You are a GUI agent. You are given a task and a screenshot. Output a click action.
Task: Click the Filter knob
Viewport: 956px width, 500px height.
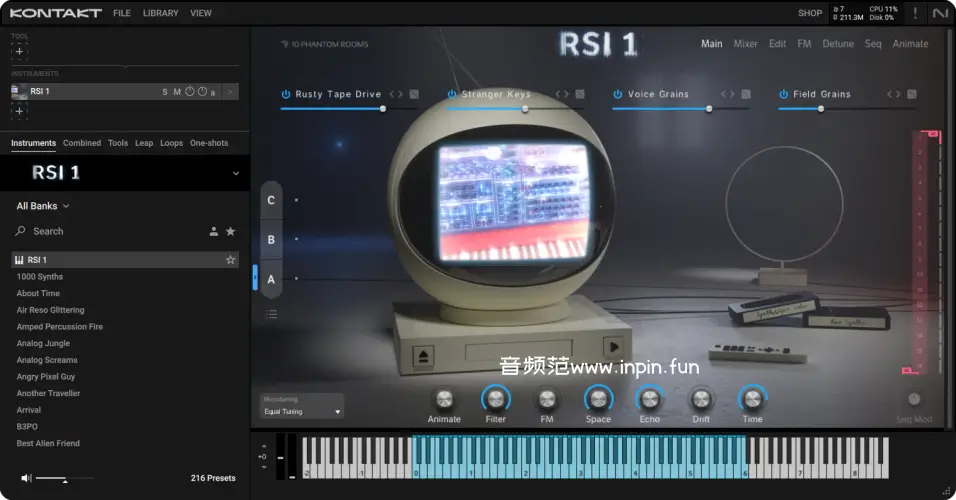[496, 399]
